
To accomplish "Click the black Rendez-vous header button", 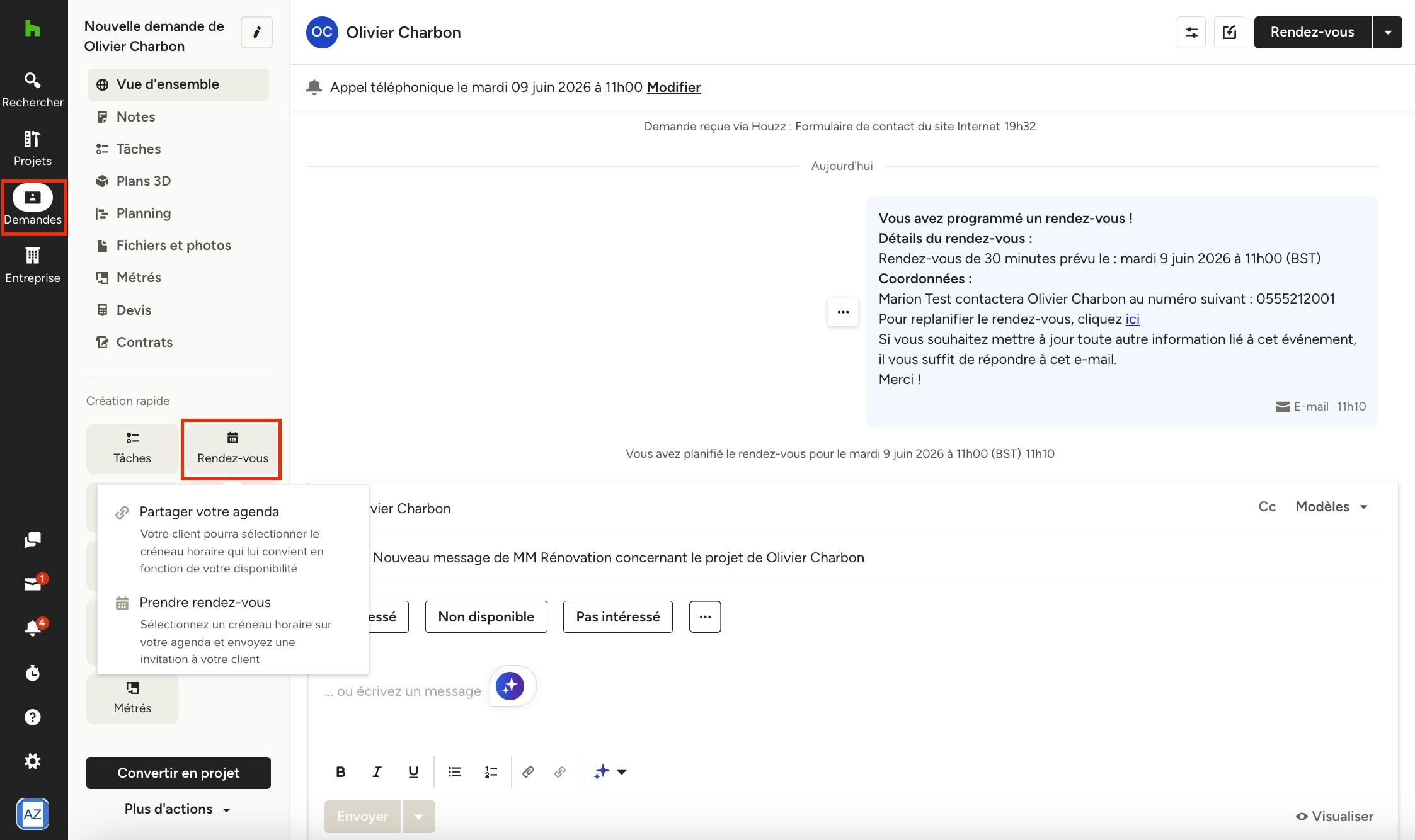I will click(x=1312, y=32).
